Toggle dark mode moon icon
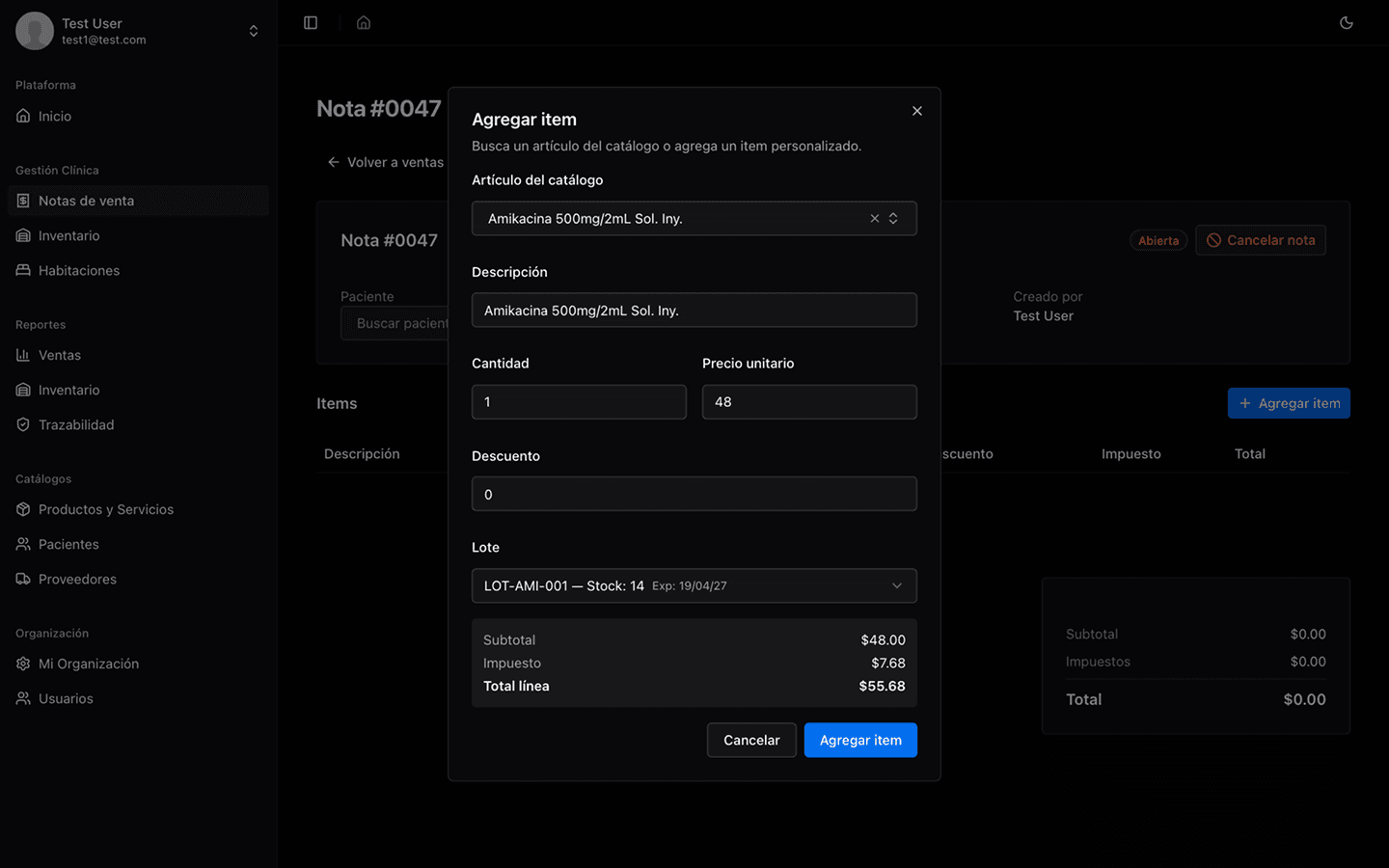The height and width of the screenshot is (868, 1389). 1347,23
